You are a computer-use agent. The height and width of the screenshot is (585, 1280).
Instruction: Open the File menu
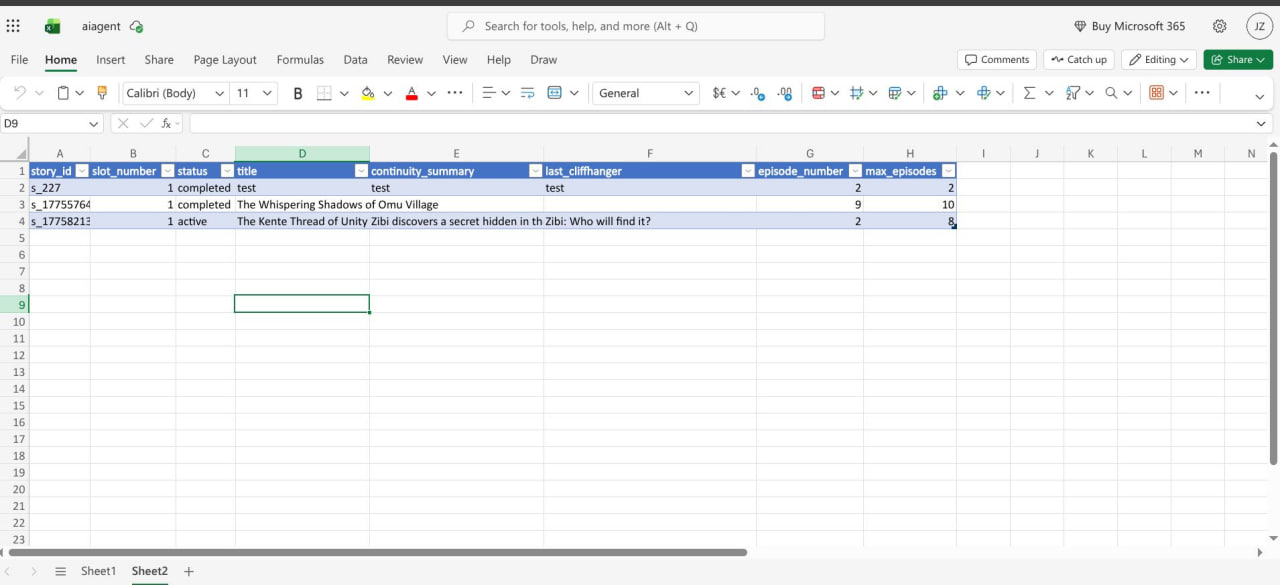coord(19,60)
